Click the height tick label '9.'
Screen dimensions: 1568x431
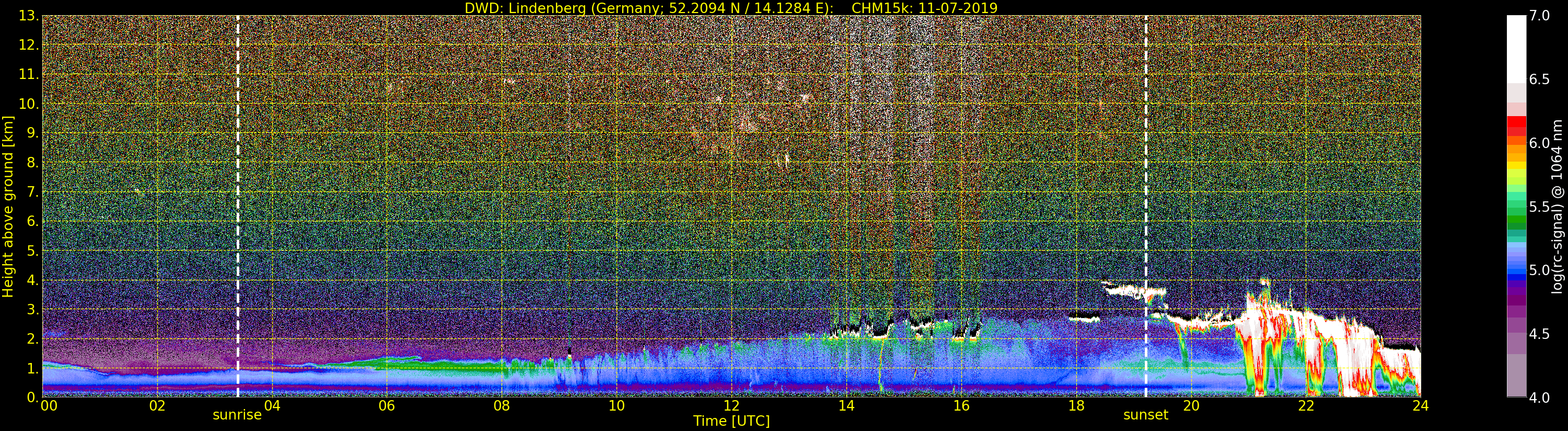[x=32, y=133]
